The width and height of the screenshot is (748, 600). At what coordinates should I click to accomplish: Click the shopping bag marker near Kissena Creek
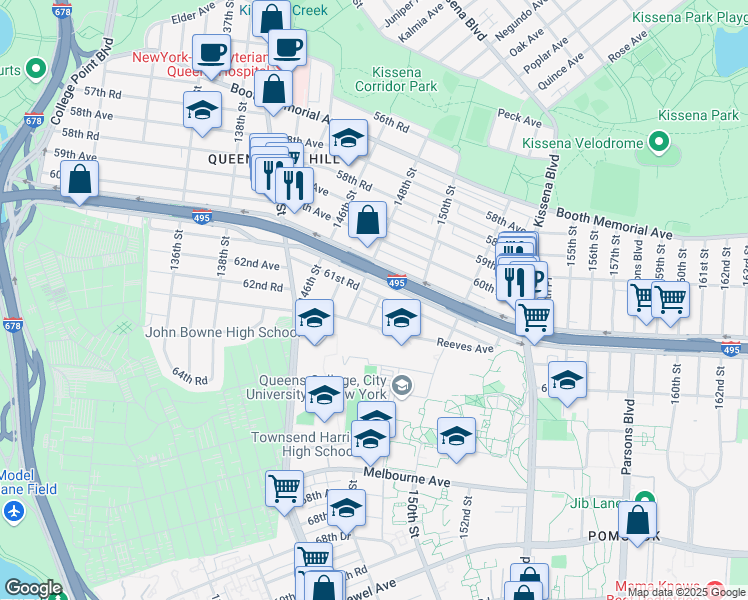271,19
